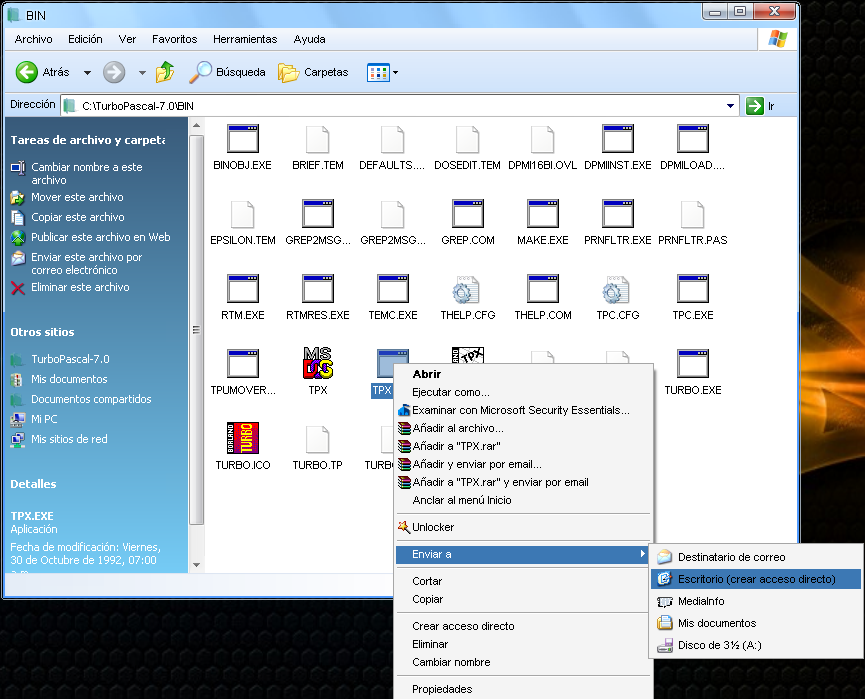This screenshot has height=699, width=865.
Task: Click the Atrás back arrow icon
Action: (x=26, y=72)
